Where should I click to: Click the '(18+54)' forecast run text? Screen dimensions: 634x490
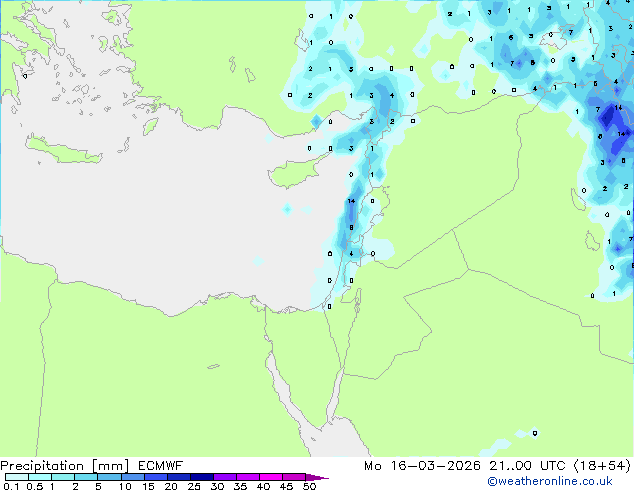point(602,466)
